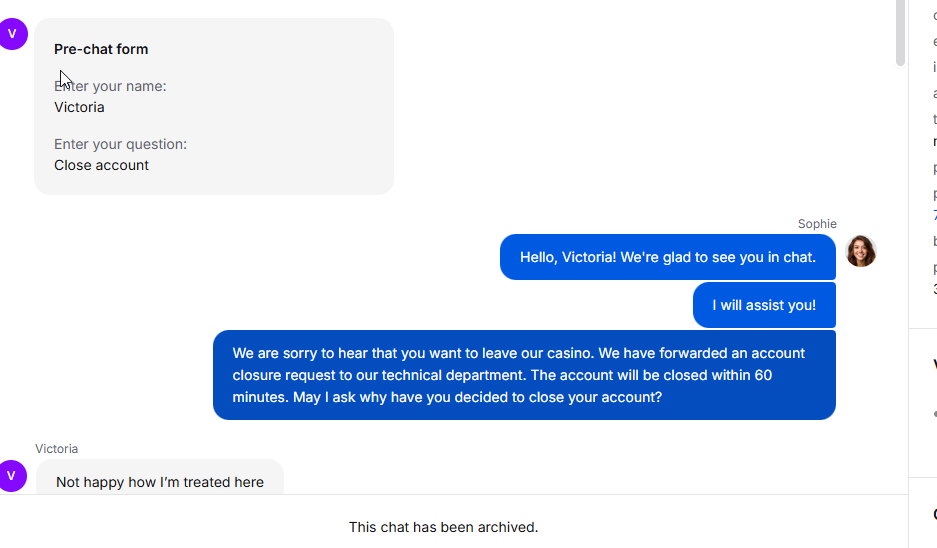Select the name value 'Victoria' in the form
The height and width of the screenshot is (548, 937).
pyautogui.click(x=79, y=107)
